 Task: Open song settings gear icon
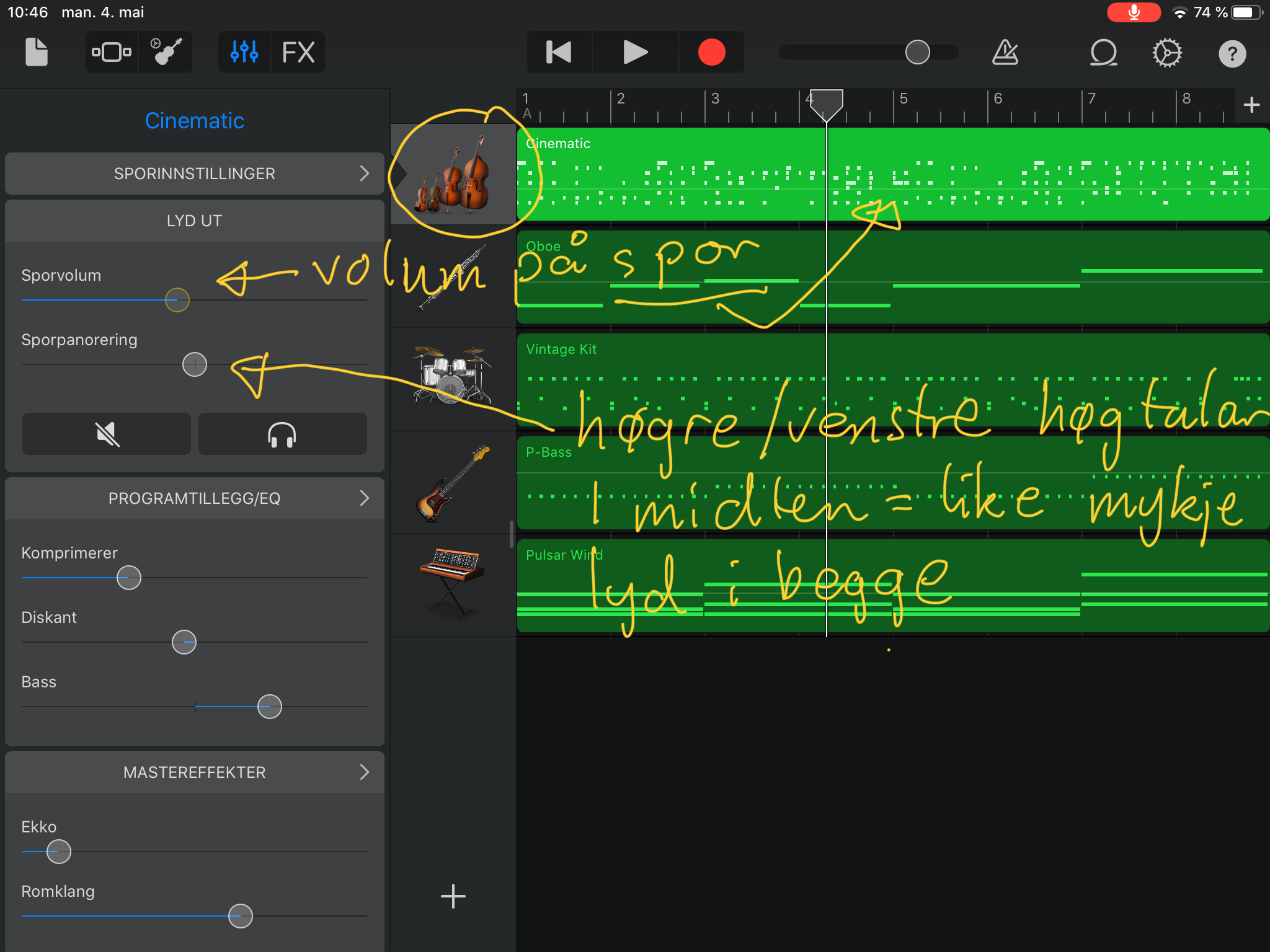point(1167,53)
